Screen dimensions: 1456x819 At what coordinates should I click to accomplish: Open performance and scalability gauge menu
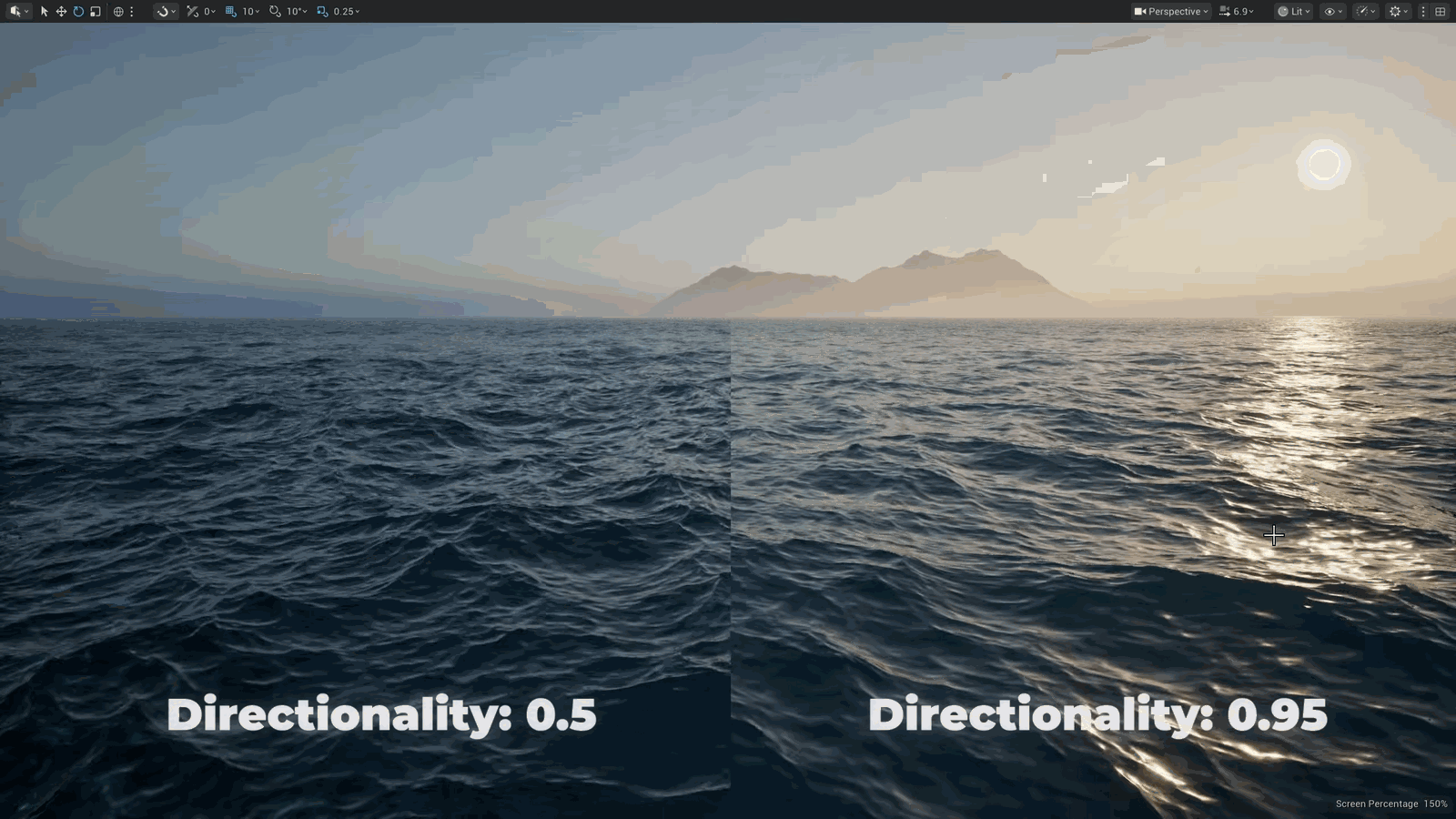click(x=1366, y=12)
